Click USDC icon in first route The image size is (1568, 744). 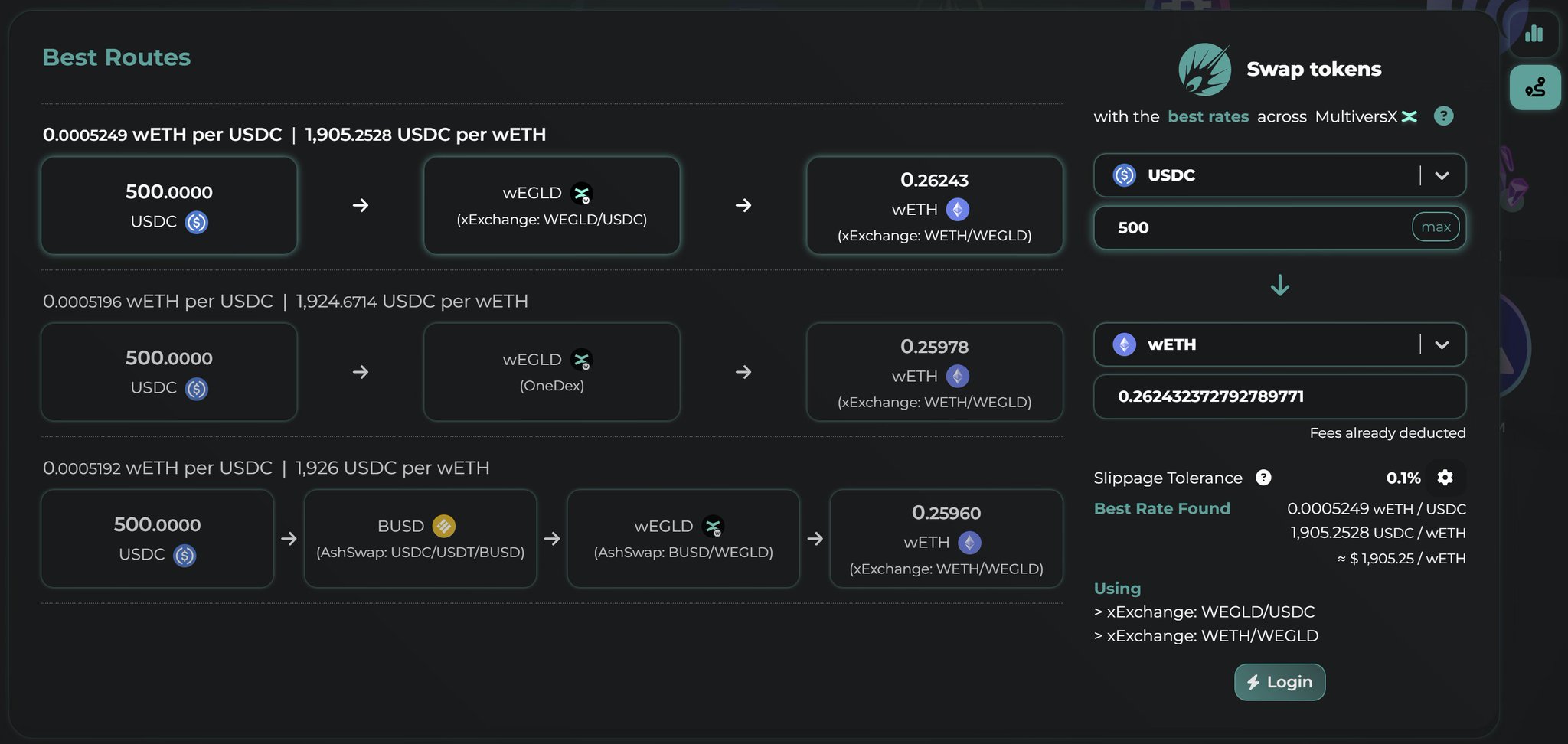(197, 222)
